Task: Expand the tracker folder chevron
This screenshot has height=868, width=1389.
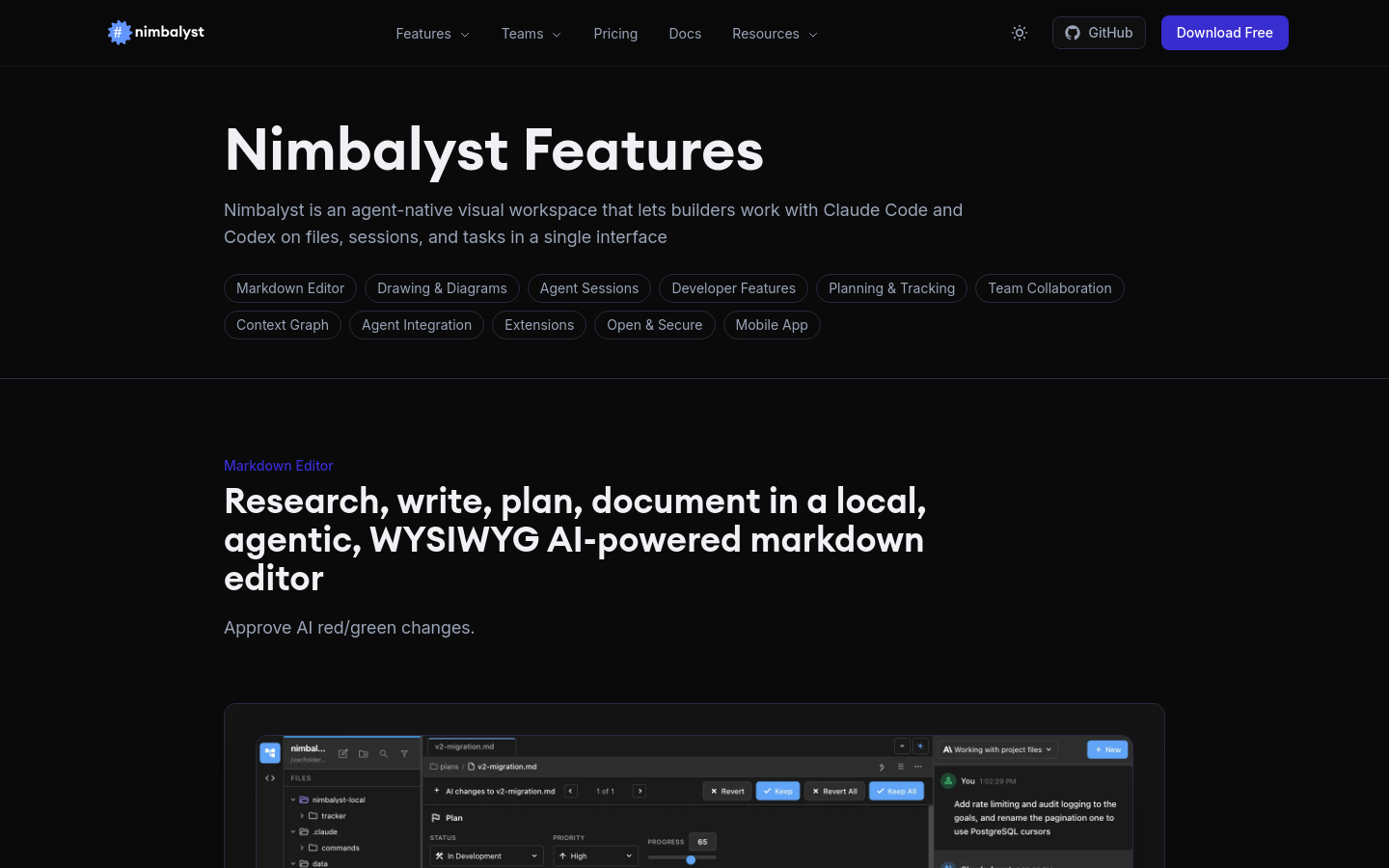Action: tap(302, 816)
